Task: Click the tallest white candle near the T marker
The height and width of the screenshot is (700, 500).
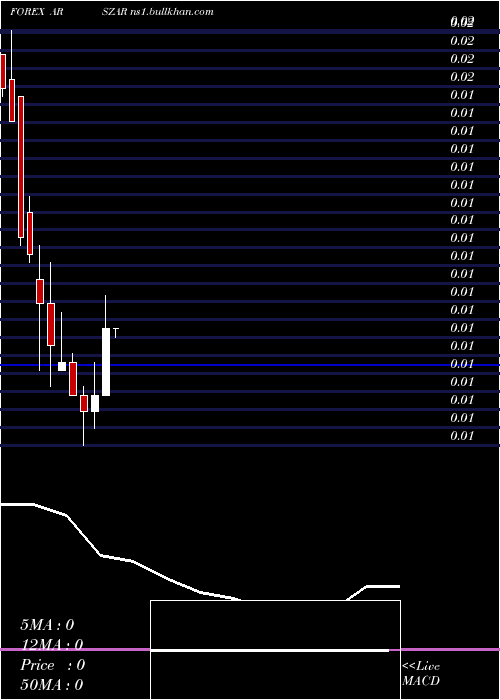Action: tap(106, 362)
